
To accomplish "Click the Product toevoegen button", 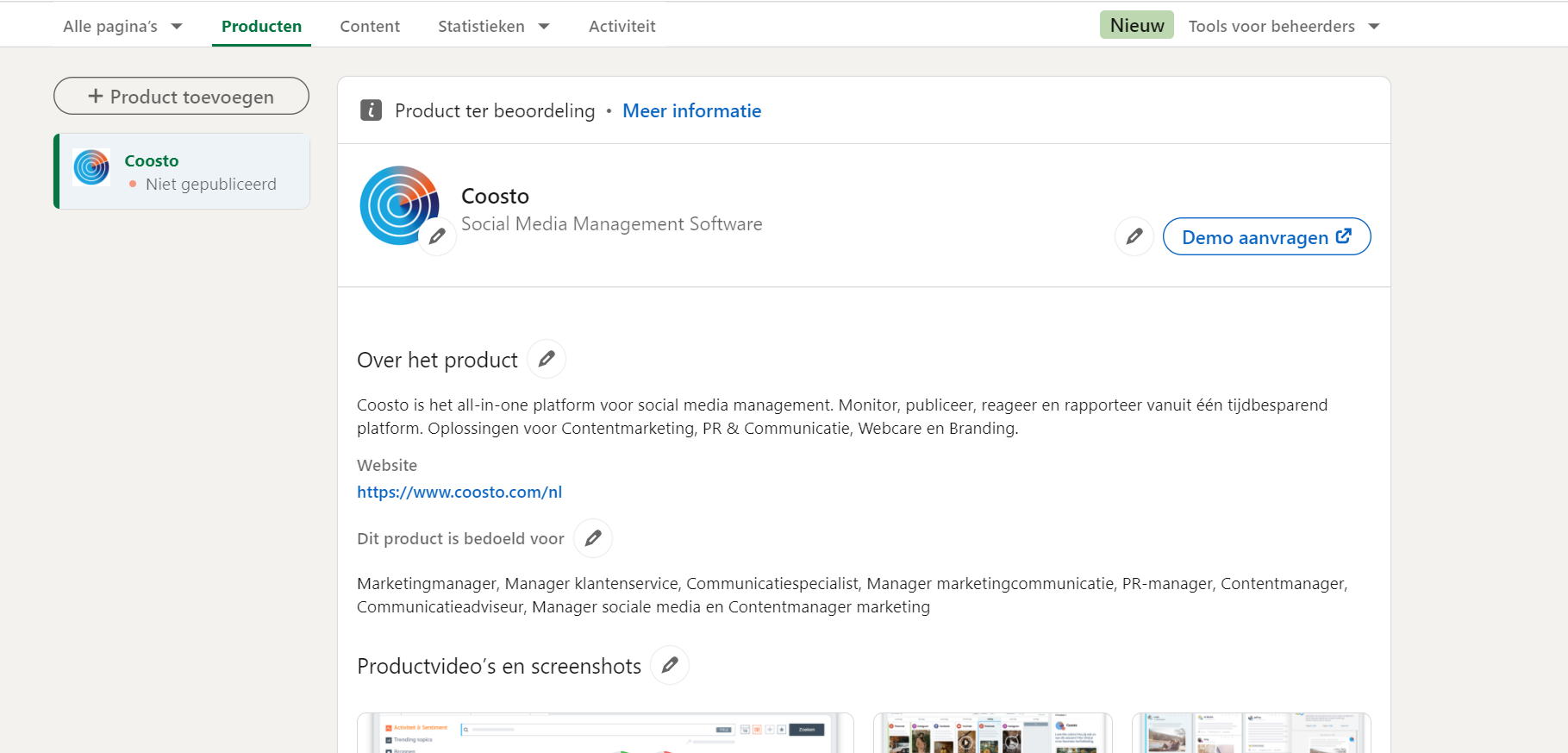I will click(181, 96).
